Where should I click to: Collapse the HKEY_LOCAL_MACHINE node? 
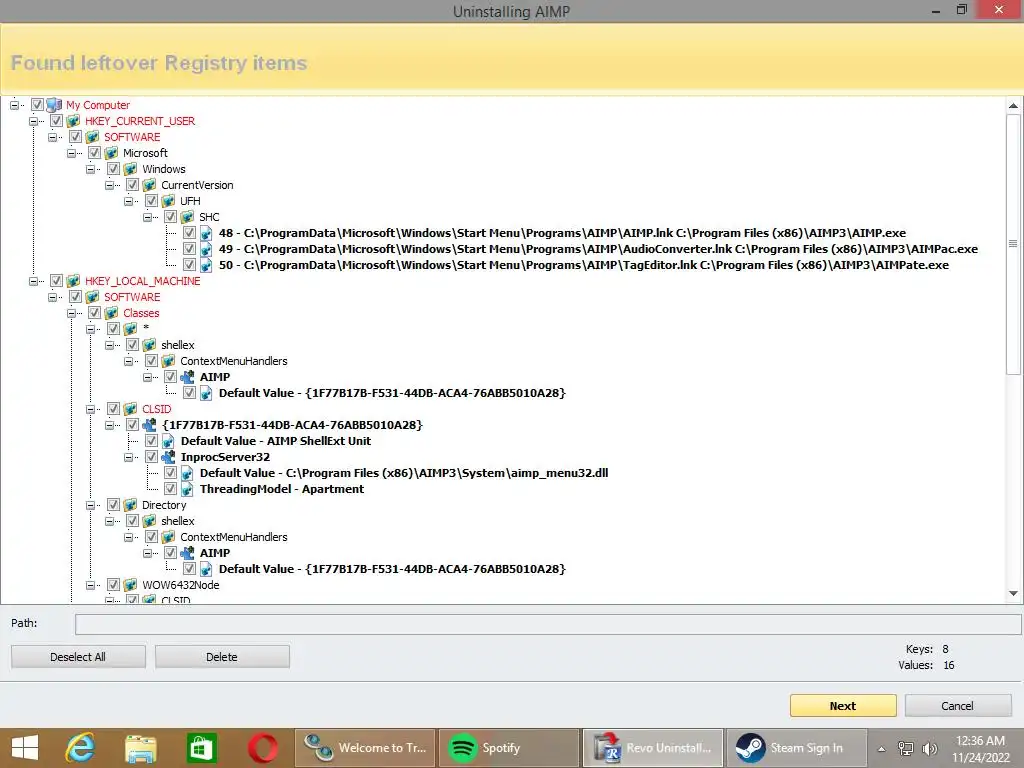coord(33,281)
